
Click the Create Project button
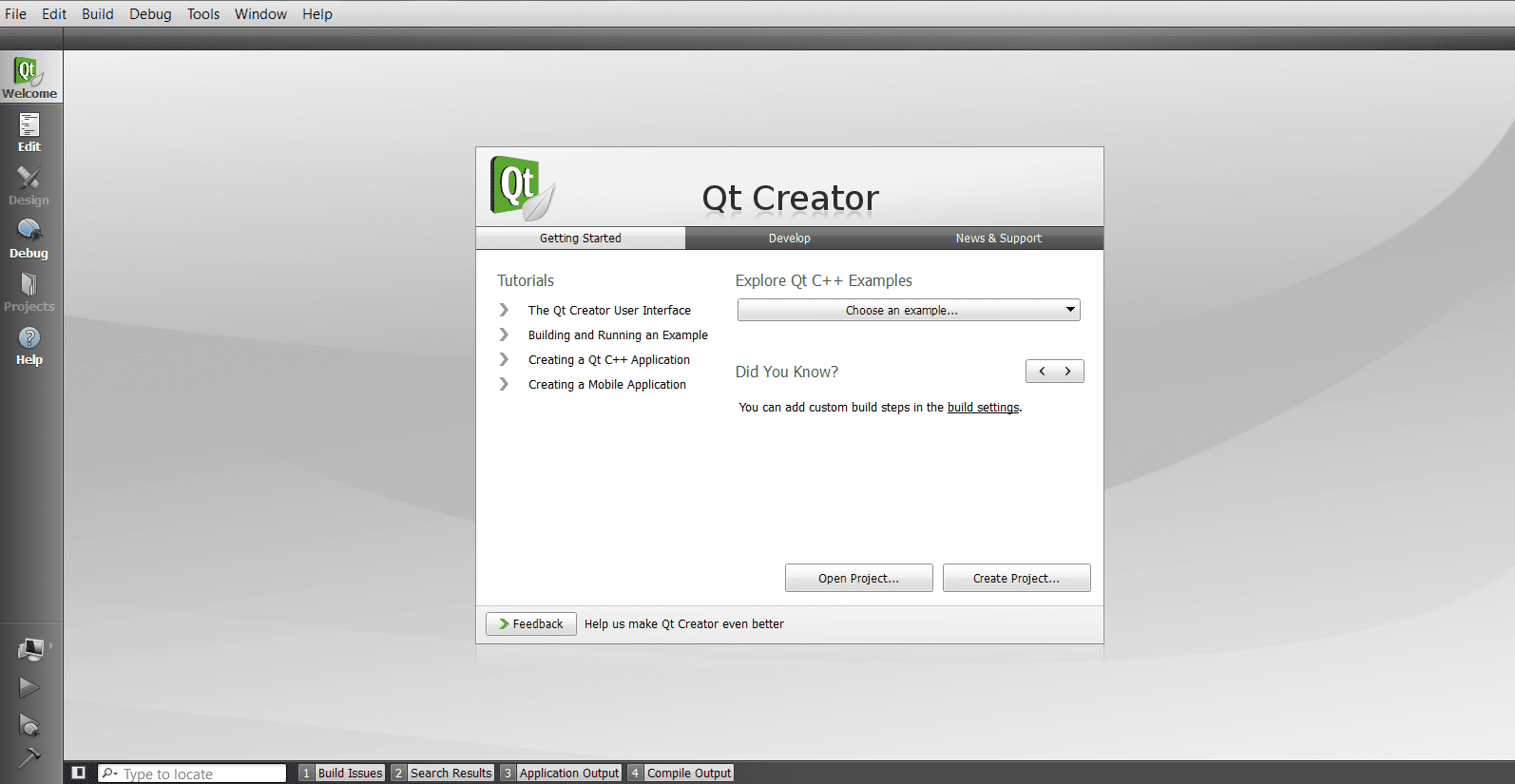(x=1016, y=578)
